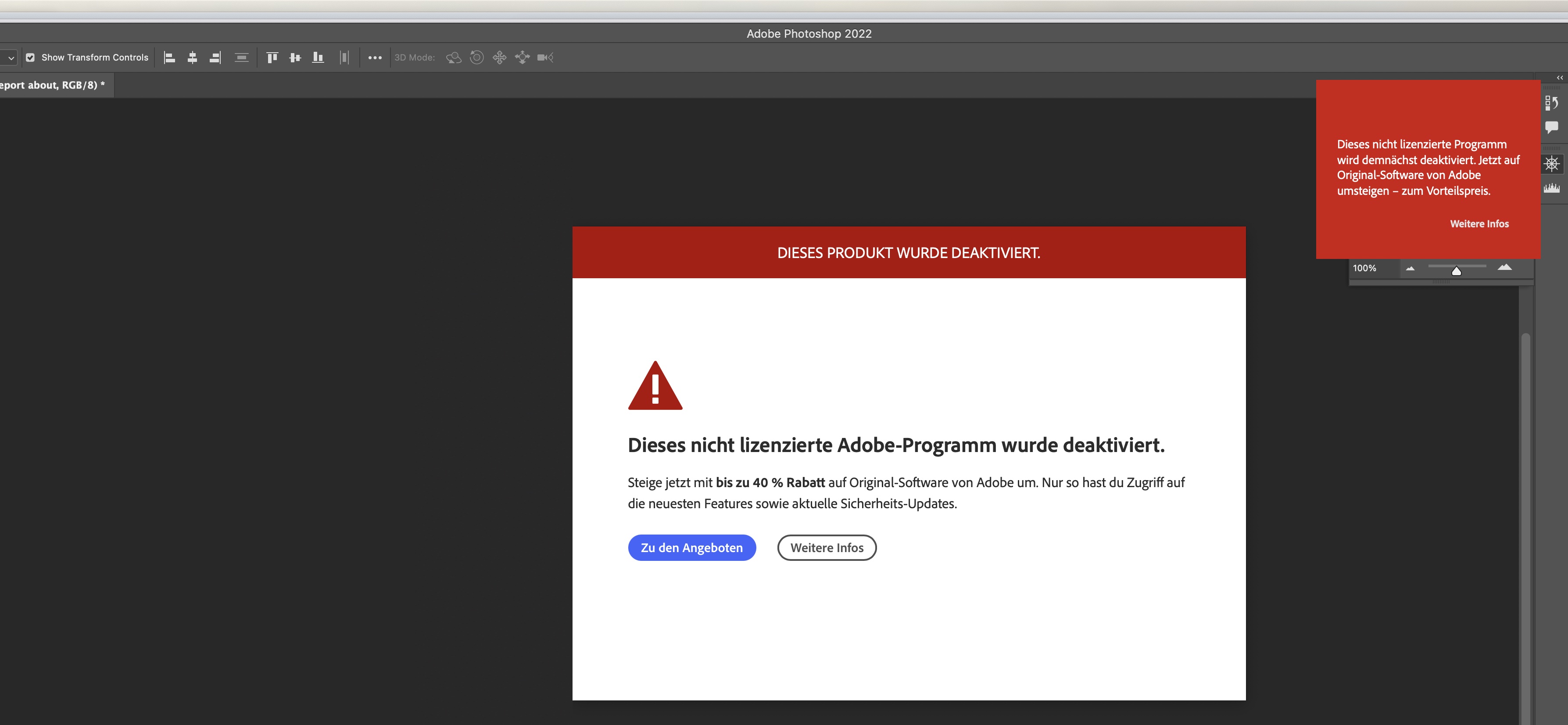
Task: Click the Align left edges icon
Action: pos(170,58)
